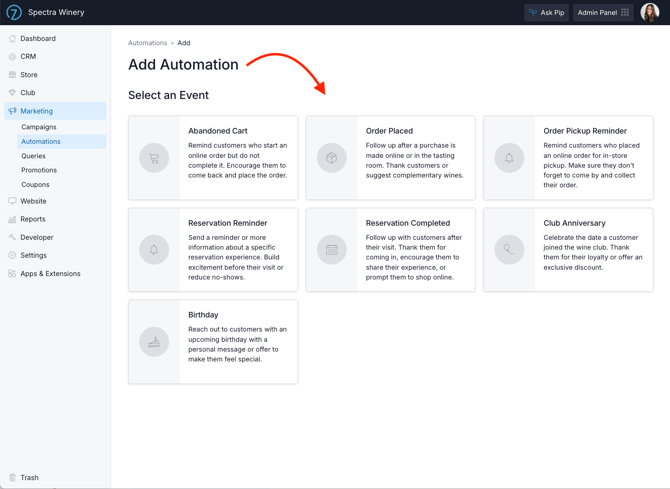Screen dimensions: 670x489
Task: Open the Developer section label
Action: coord(37,237)
